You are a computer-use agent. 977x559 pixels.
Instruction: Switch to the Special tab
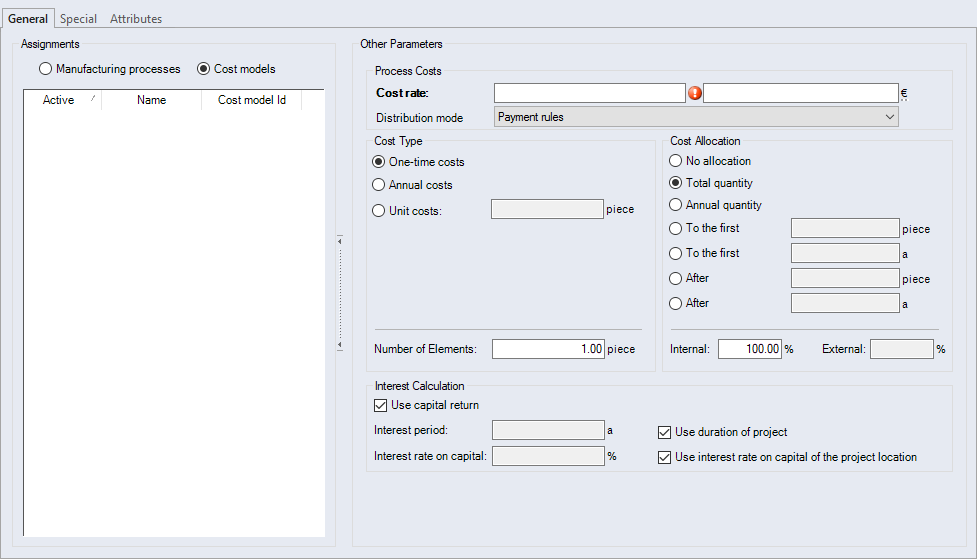pos(79,19)
